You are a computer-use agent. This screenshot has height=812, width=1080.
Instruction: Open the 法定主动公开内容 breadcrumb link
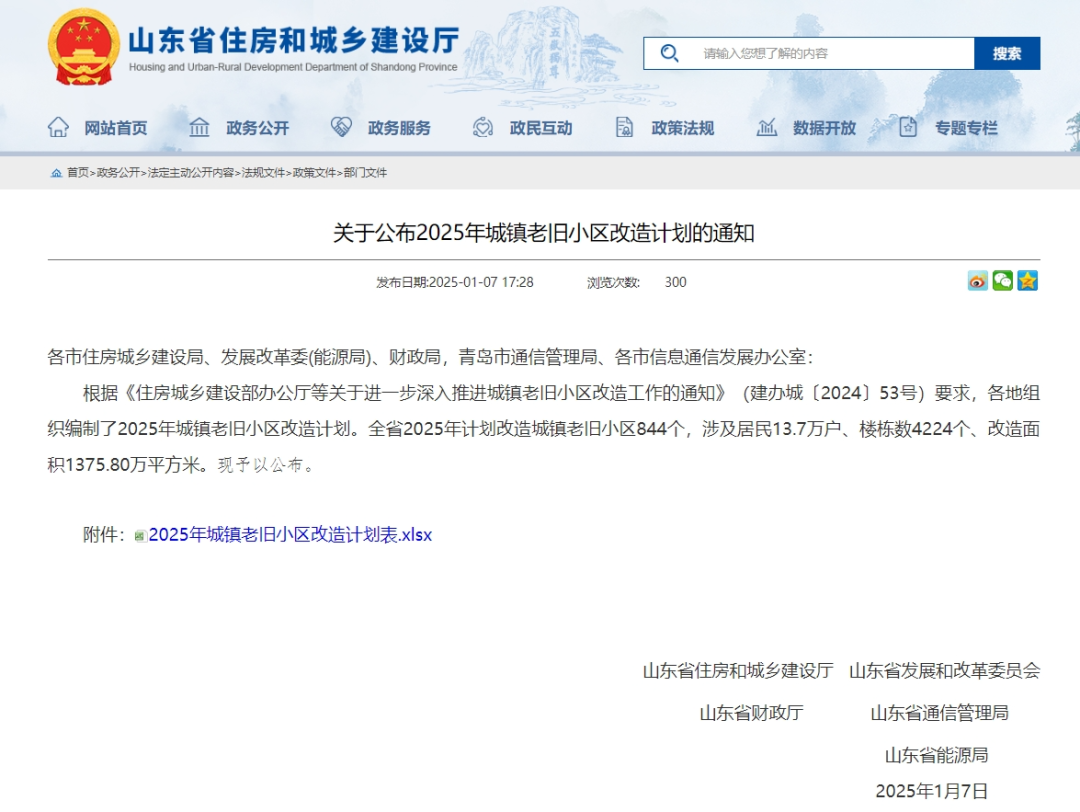click(191, 173)
